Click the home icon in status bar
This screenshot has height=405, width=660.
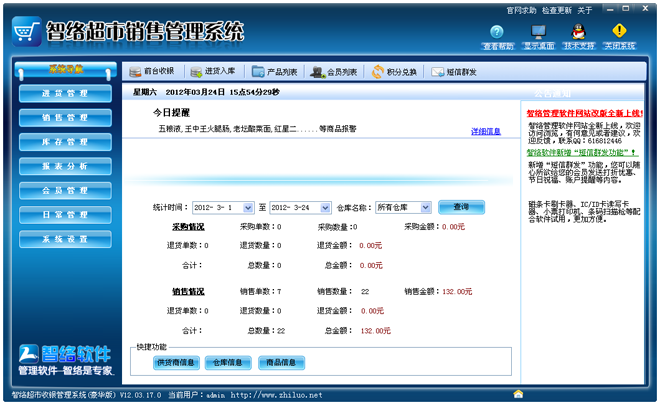coord(518,394)
